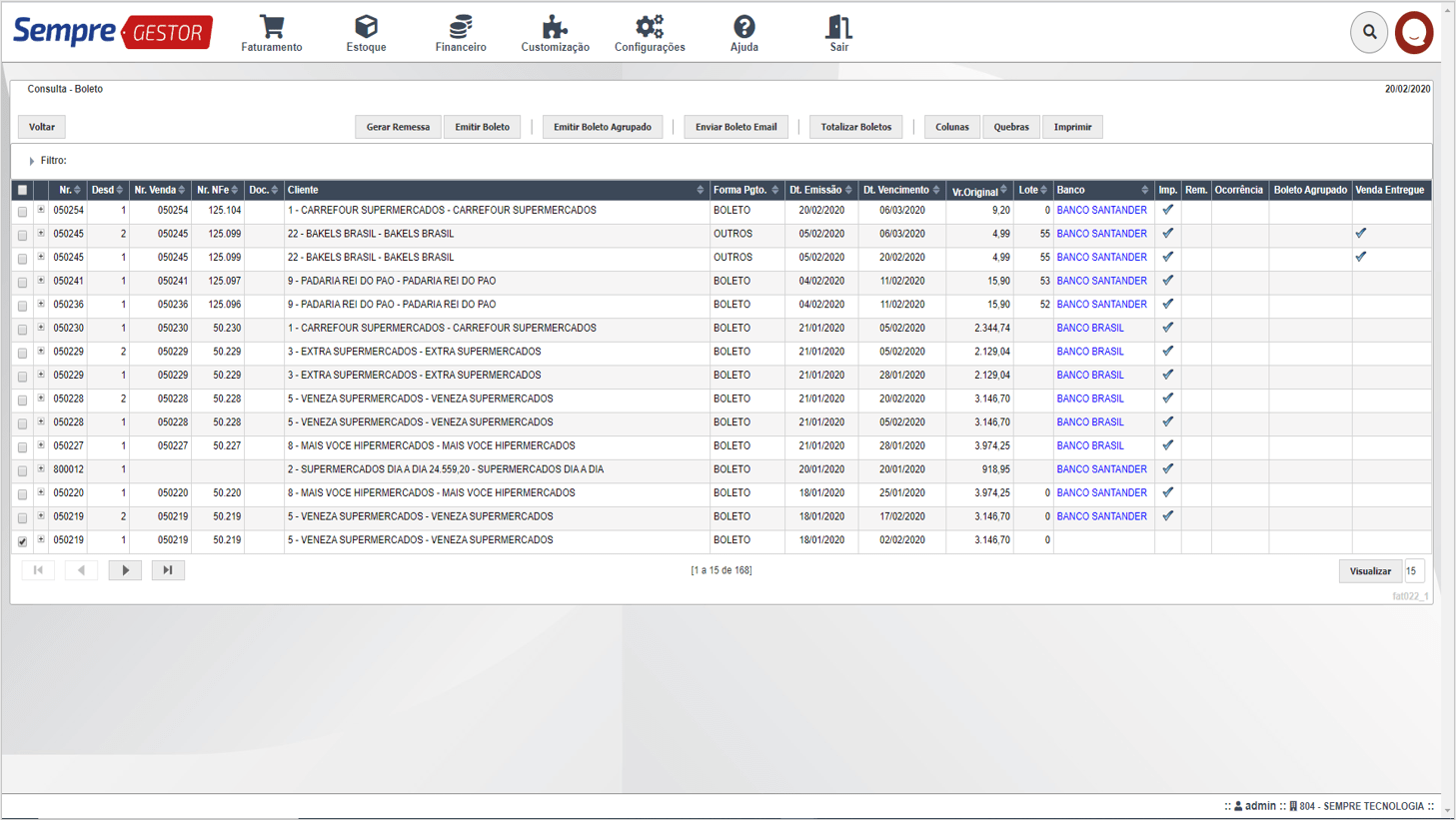Open BANCO SANTANDER link for boleto 800012
This screenshot has width=1456, height=820.
(1101, 469)
